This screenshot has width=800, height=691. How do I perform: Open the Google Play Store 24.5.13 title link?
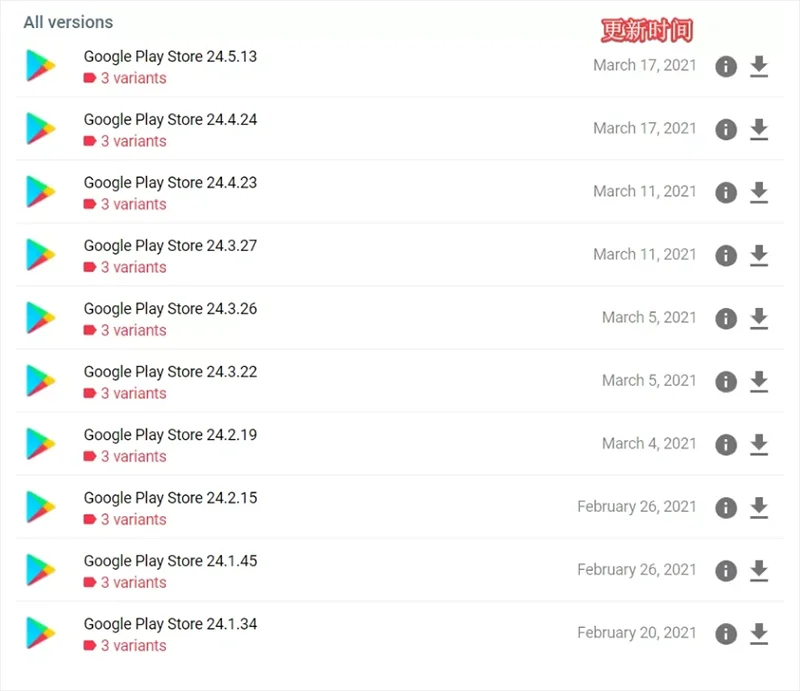pyautogui.click(x=170, y=57)
